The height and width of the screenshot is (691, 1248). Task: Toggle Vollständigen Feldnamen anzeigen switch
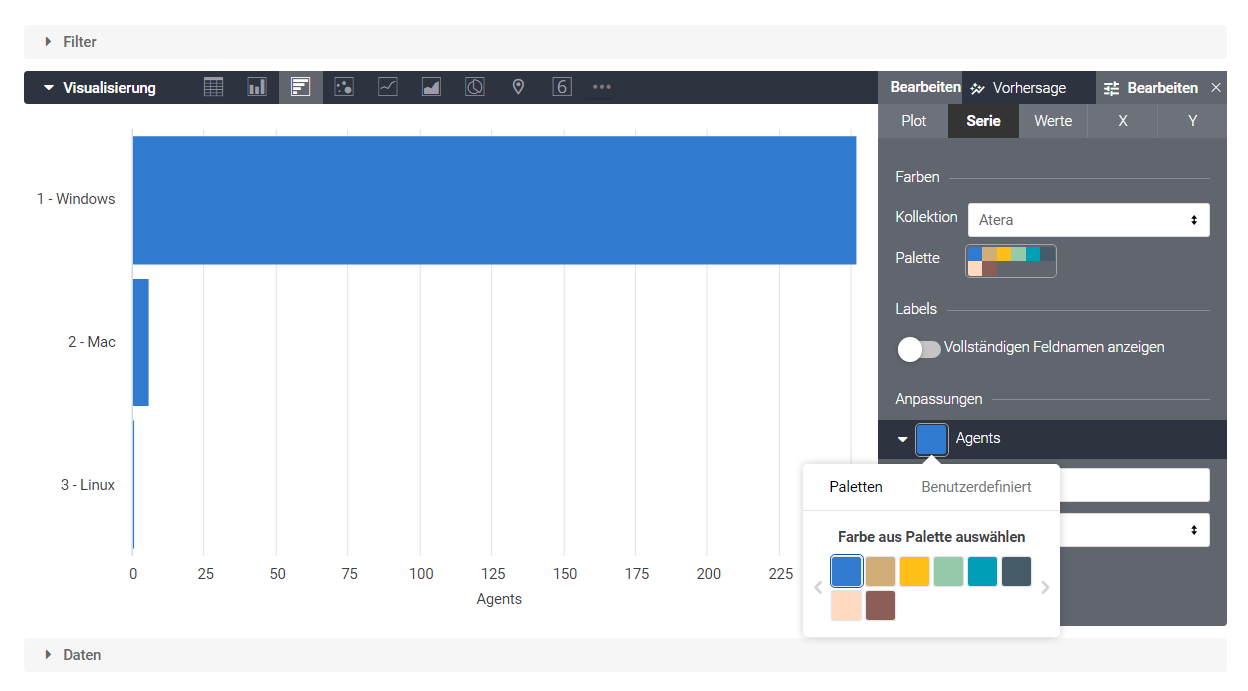[x=919, y=349]
